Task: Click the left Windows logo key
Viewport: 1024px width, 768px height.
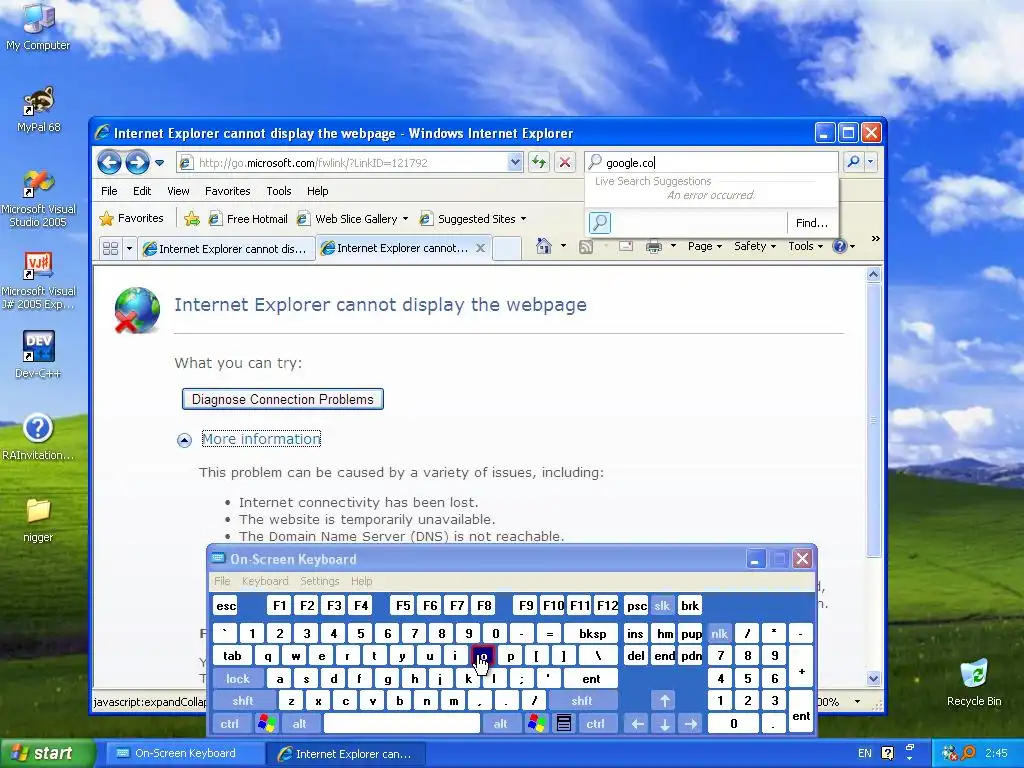Action: point(266,724)
